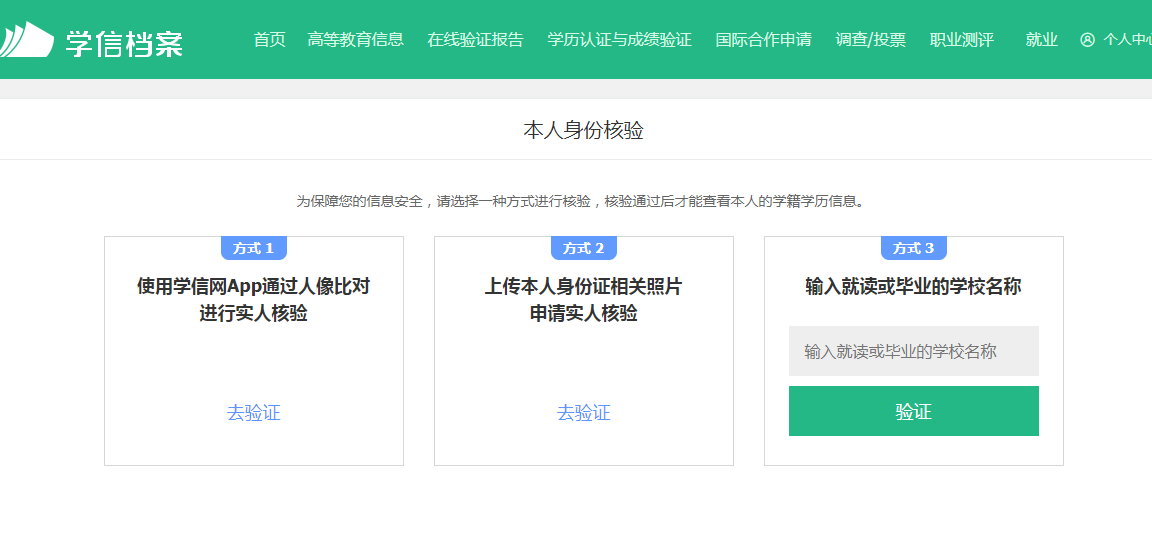The width and height of the screenshot is (1152, 540).
Task: Navigate to 调查/投票 section
Action: click(x=870, y=40)
